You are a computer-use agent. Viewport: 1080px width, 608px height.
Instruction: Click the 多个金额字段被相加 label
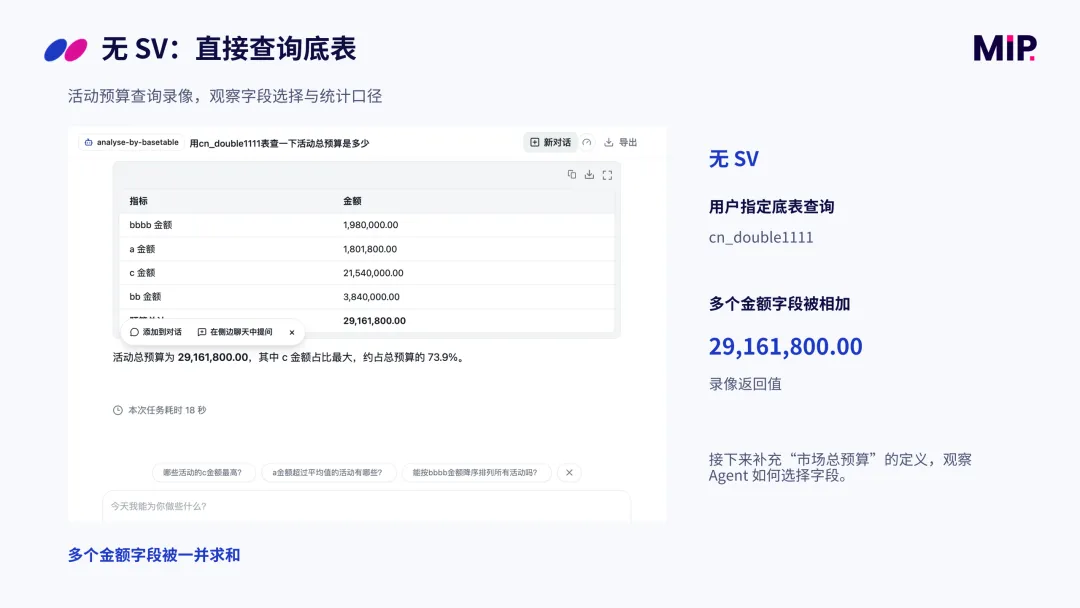click(x=779, y=304)
